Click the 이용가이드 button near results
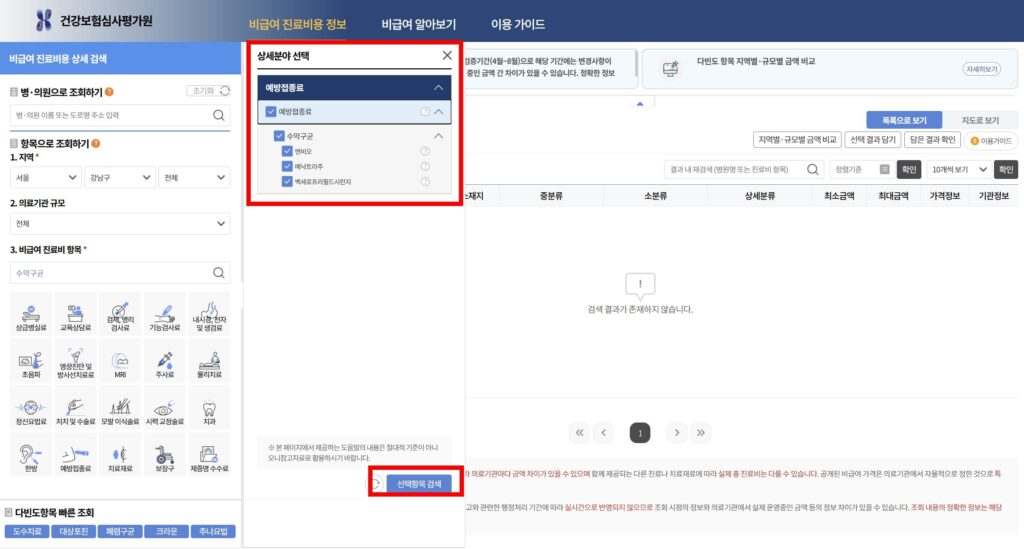1024x549 pixels. [991, 140]
